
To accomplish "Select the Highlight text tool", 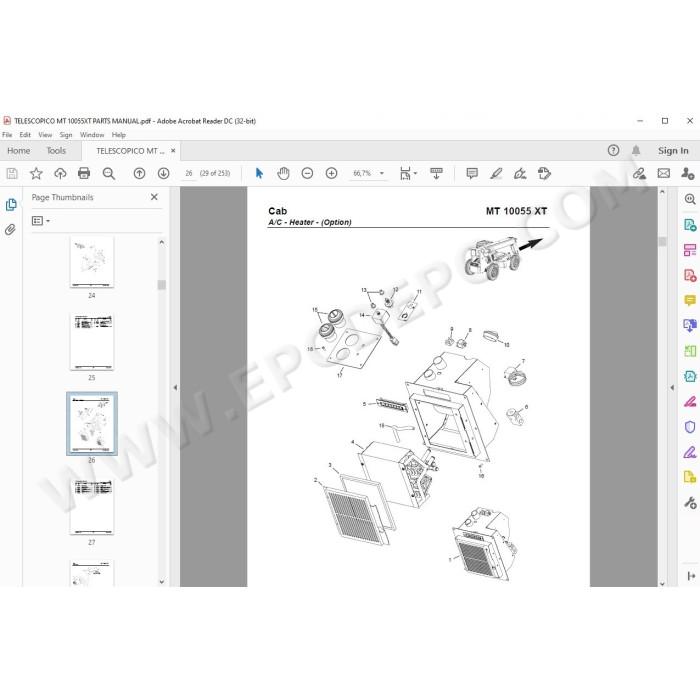I will pos(496,173).
